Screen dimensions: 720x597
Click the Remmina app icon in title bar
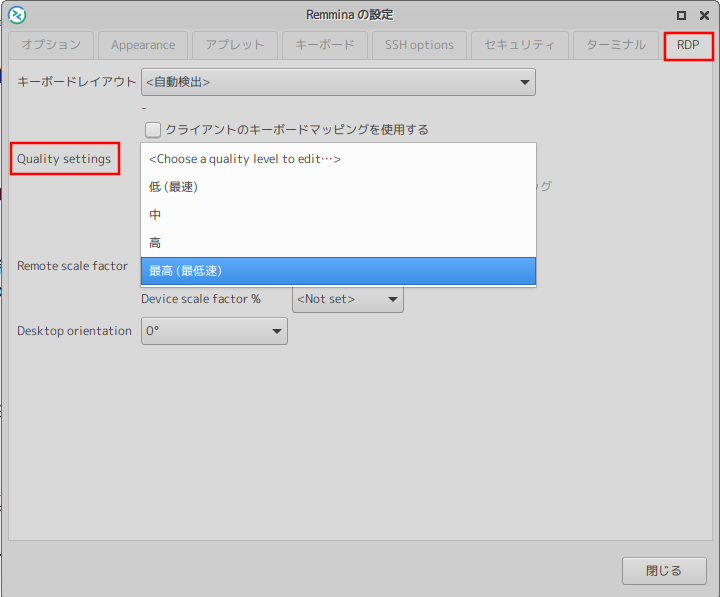coord(16,15)
